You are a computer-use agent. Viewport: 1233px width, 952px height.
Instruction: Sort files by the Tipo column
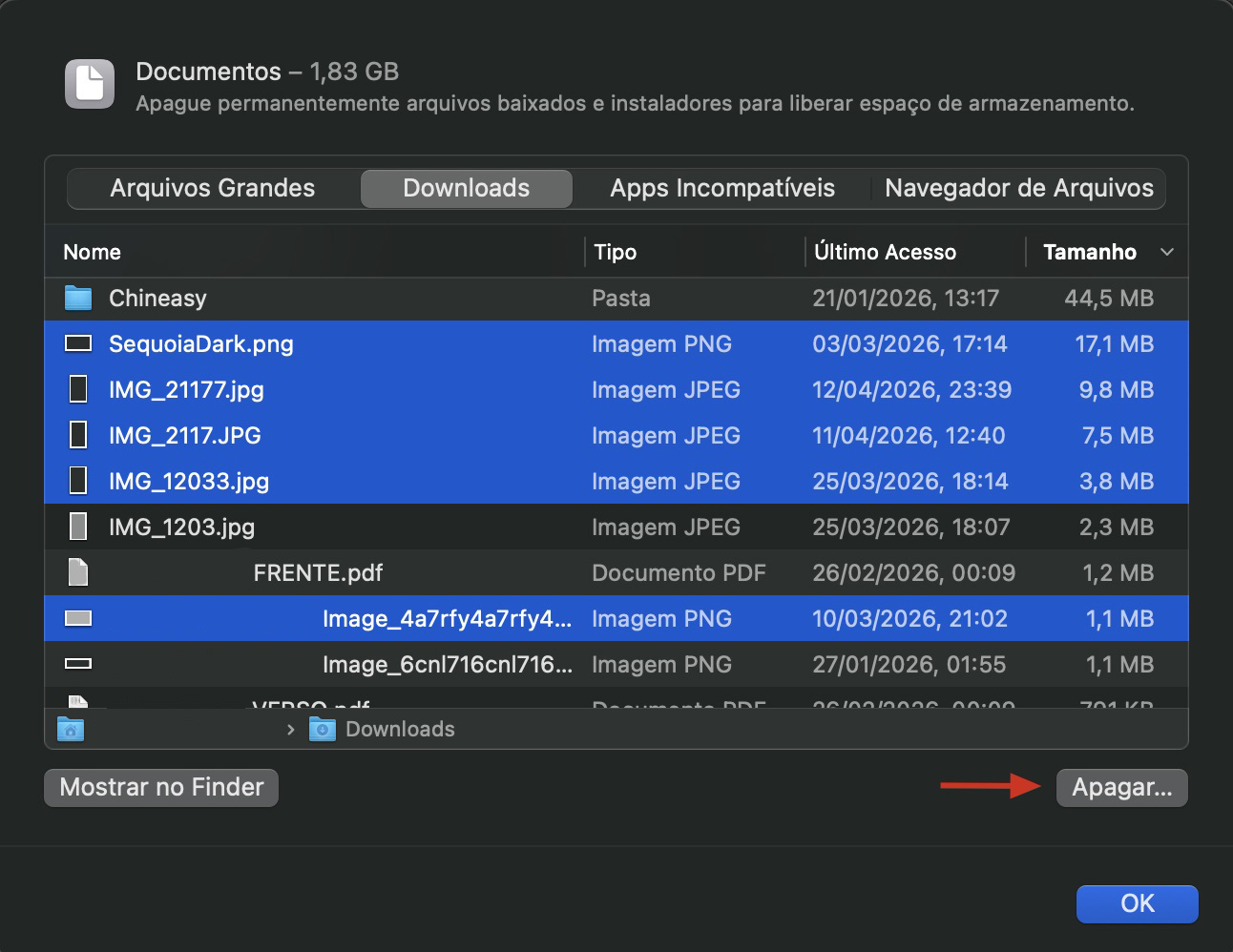coord(616,252)
